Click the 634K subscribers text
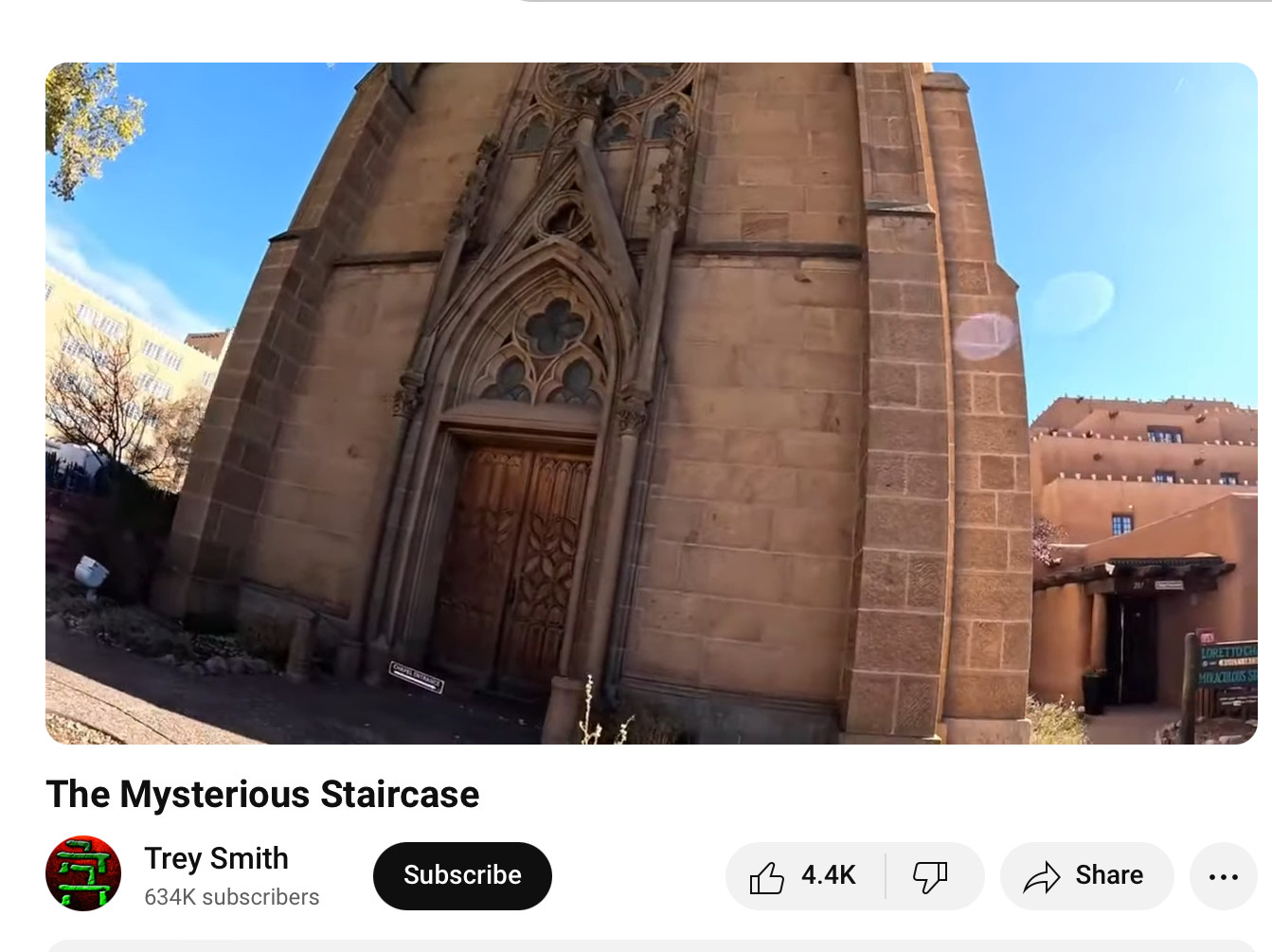Image resolution: width=1272 pixels, height=952 pixels. [x=231, y=897]
